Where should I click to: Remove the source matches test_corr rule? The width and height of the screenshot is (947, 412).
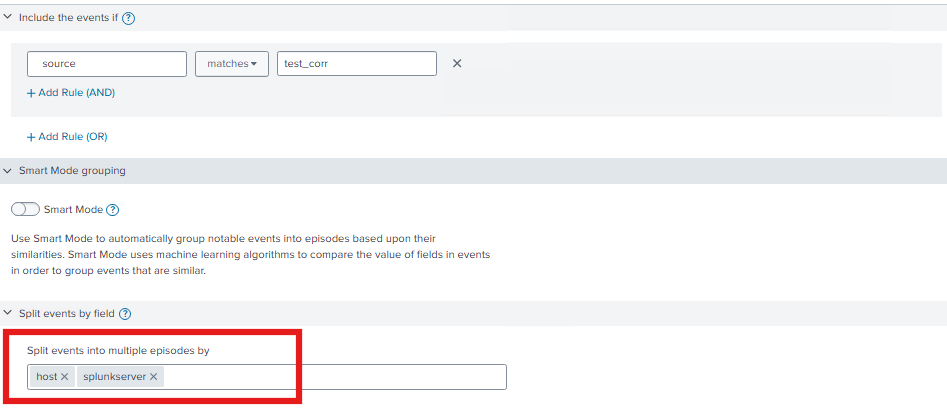(x=457, y=64)
